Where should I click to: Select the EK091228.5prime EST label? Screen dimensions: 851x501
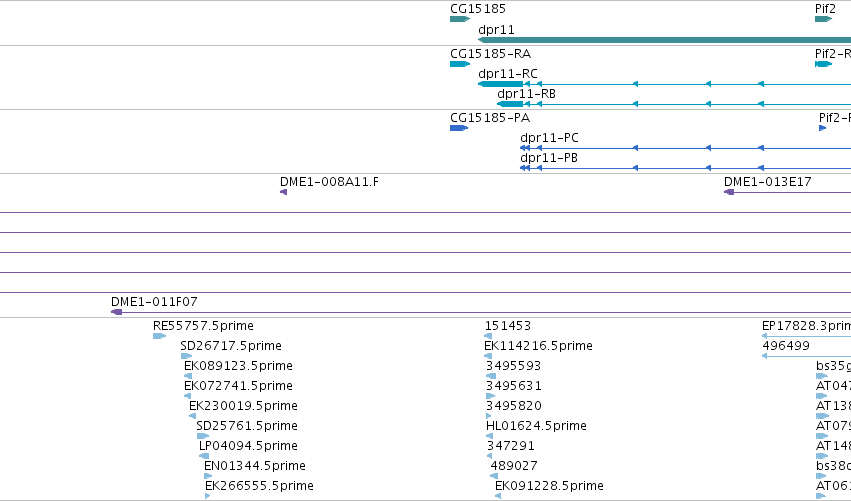click(549, 486)
